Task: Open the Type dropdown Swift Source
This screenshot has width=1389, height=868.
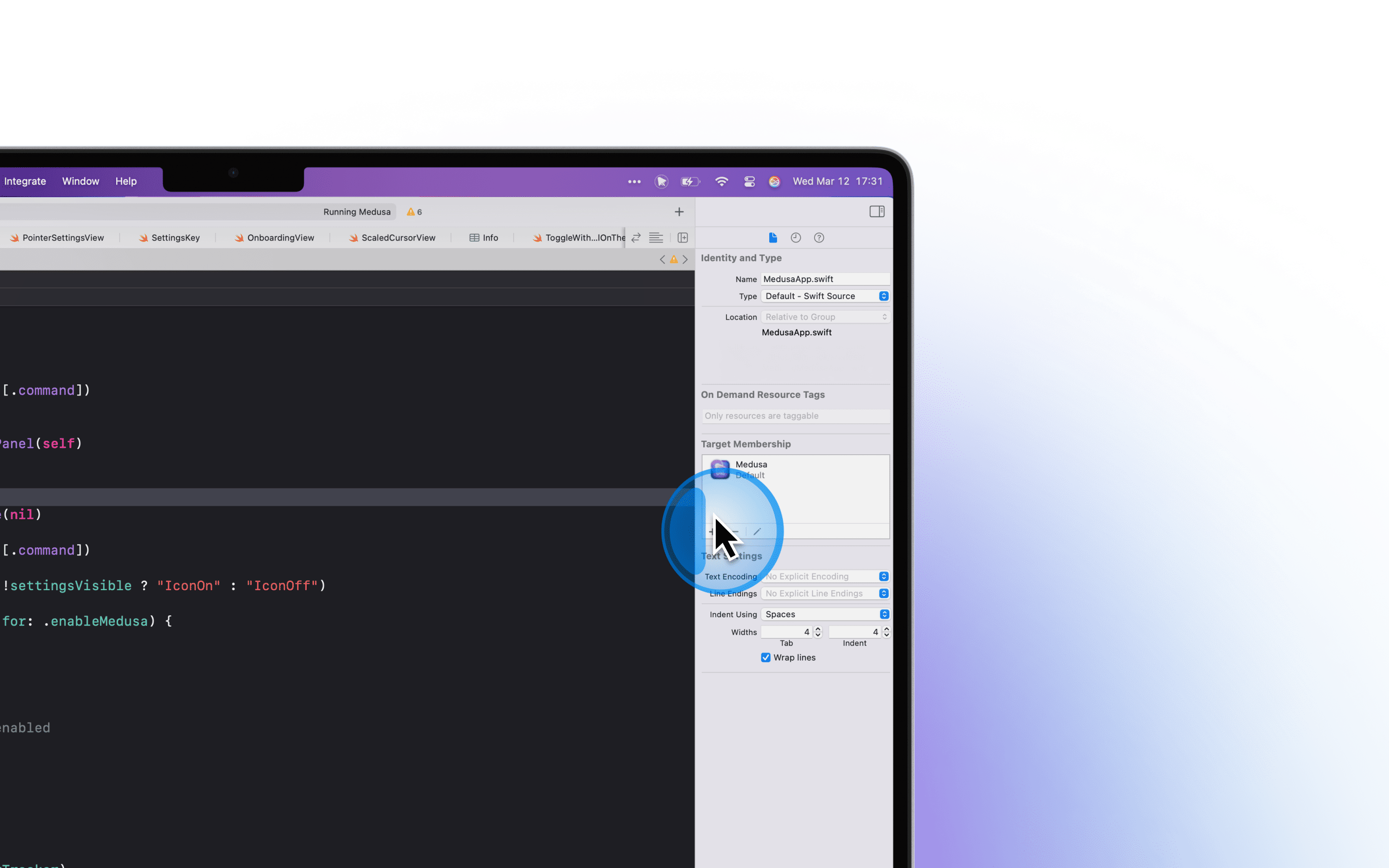Action: click(x=825, y=296)
